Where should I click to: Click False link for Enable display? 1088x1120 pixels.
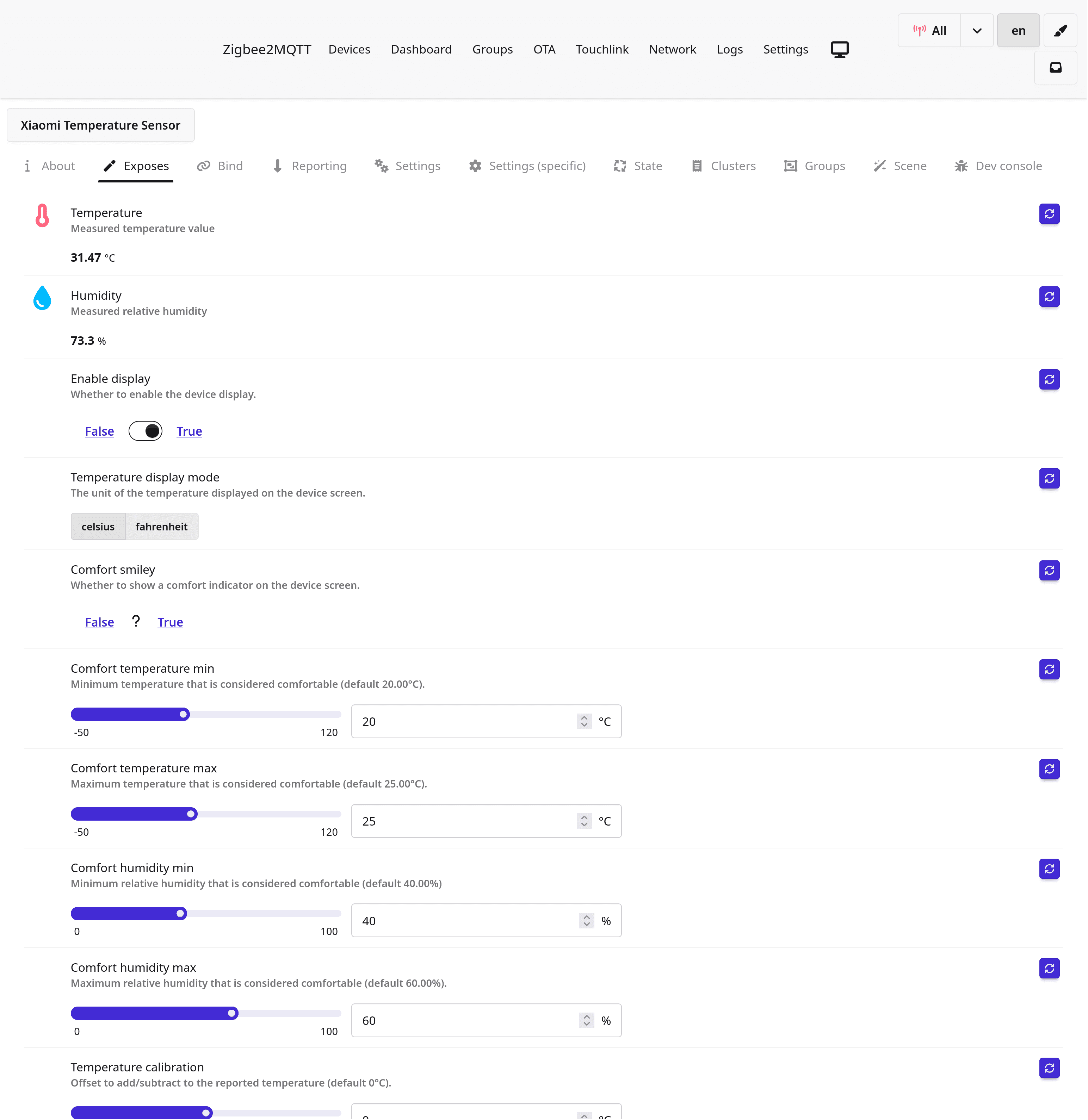tap(99, 431)
